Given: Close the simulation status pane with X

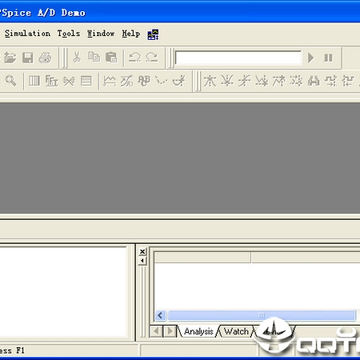Looking at the screenshot, I should point(142,252).
